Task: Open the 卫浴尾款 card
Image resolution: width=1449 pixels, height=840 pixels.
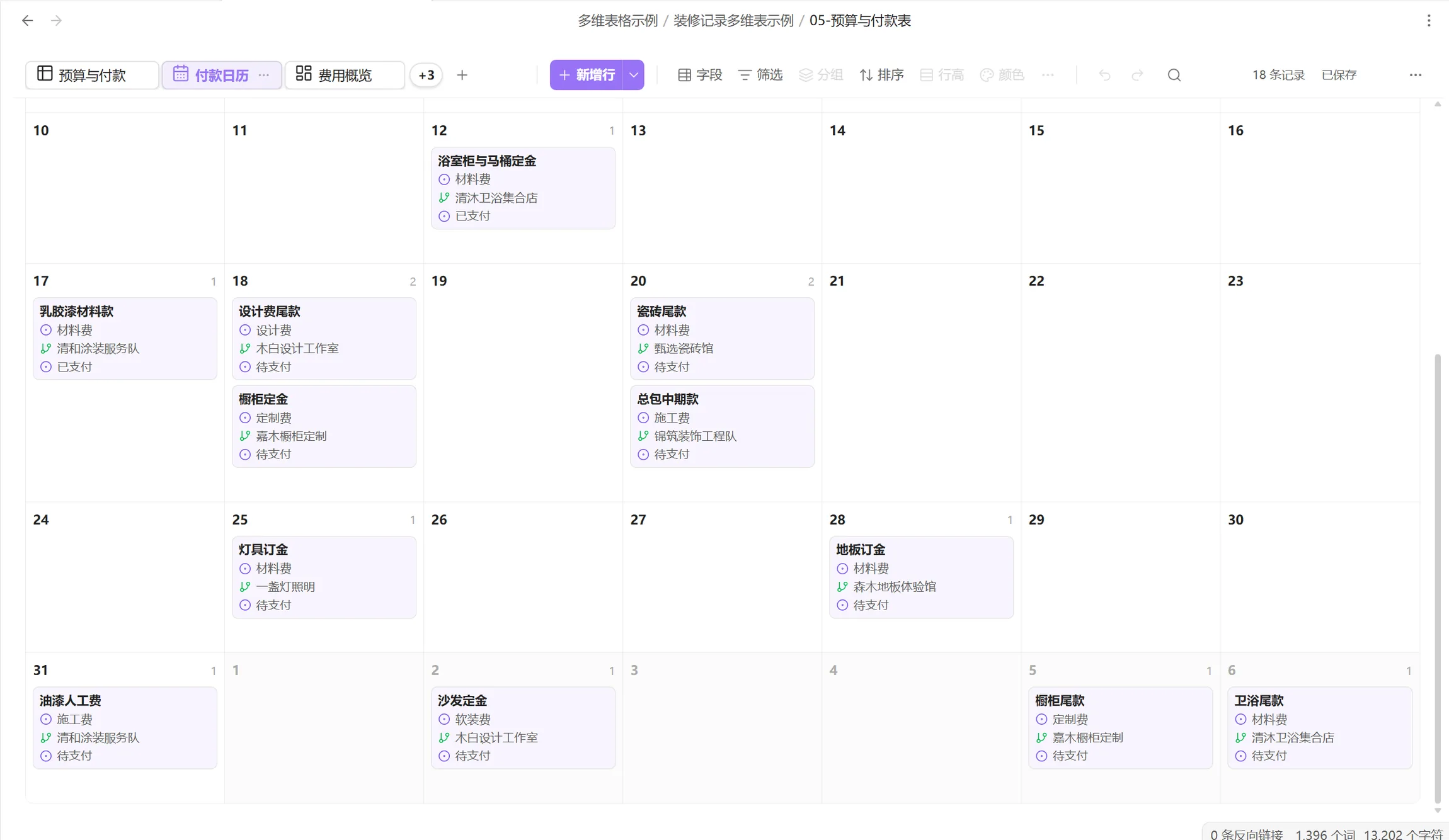Action: pos(1319,727)
